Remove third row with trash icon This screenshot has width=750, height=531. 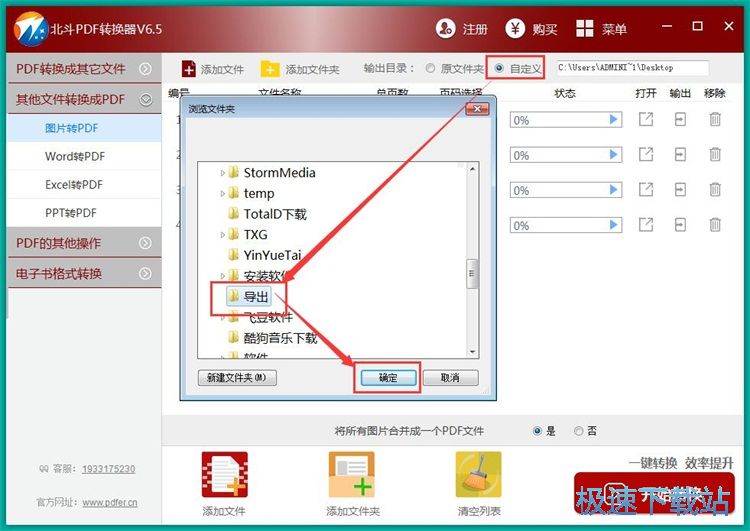tap(715, 190)
